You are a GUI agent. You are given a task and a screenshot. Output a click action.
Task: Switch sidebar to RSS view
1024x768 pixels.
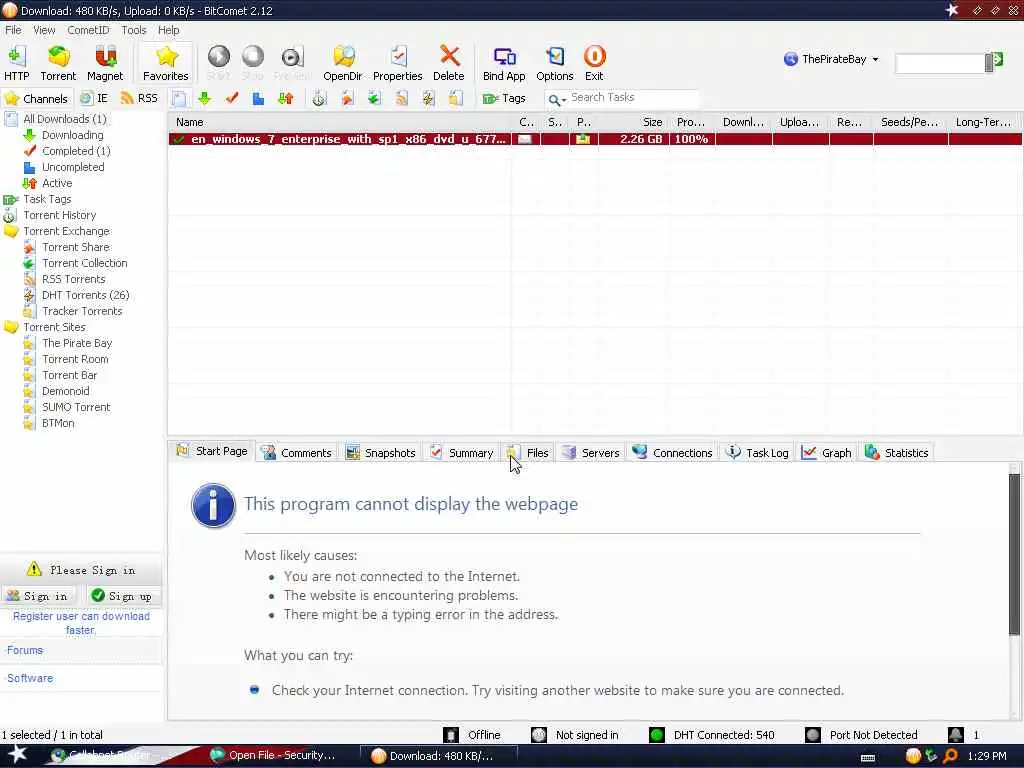pos(139,99)
